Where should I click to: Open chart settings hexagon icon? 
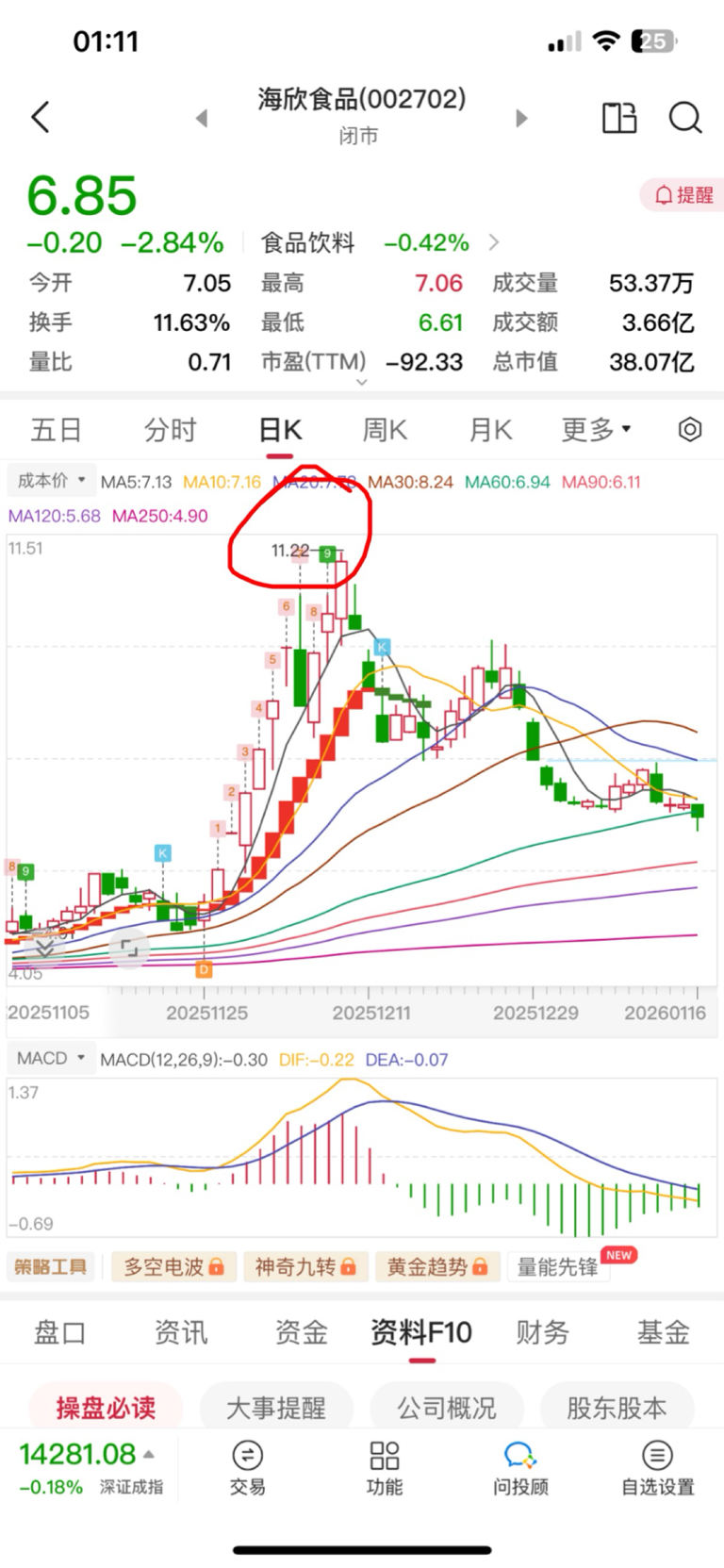[690, 430]
